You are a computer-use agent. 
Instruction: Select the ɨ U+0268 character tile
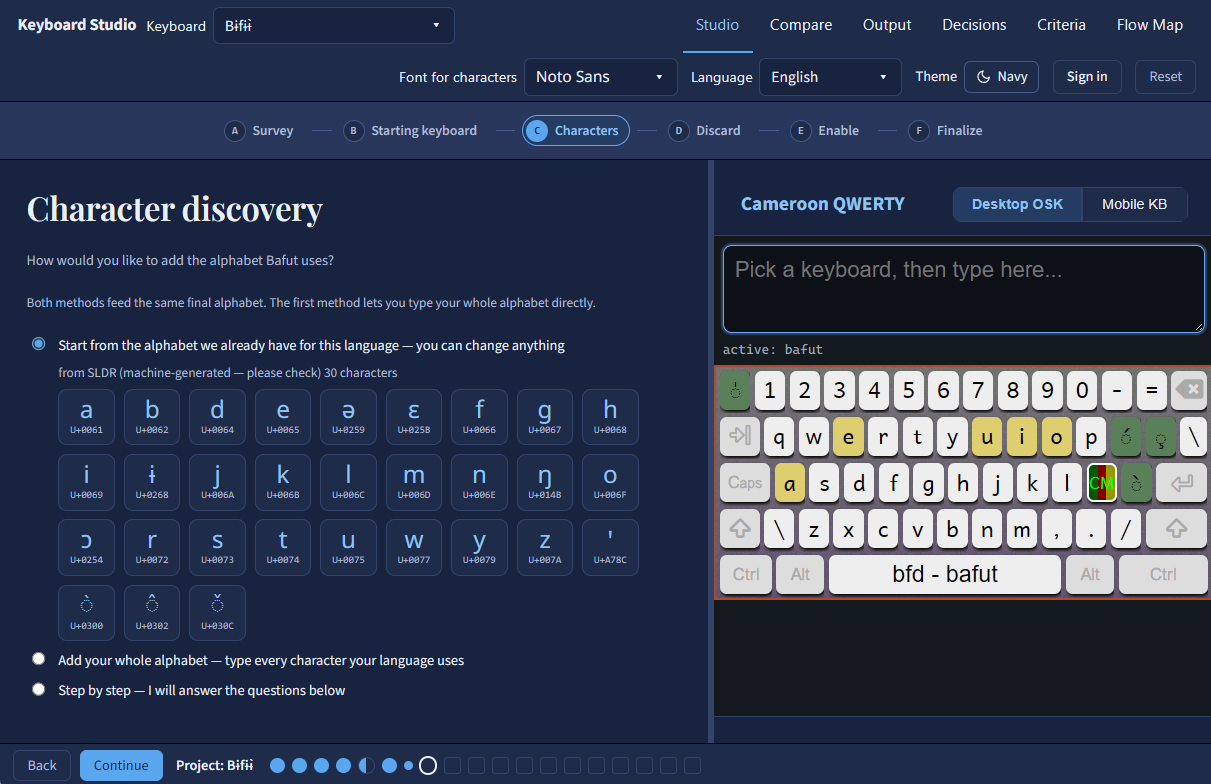tap(152, 482)
